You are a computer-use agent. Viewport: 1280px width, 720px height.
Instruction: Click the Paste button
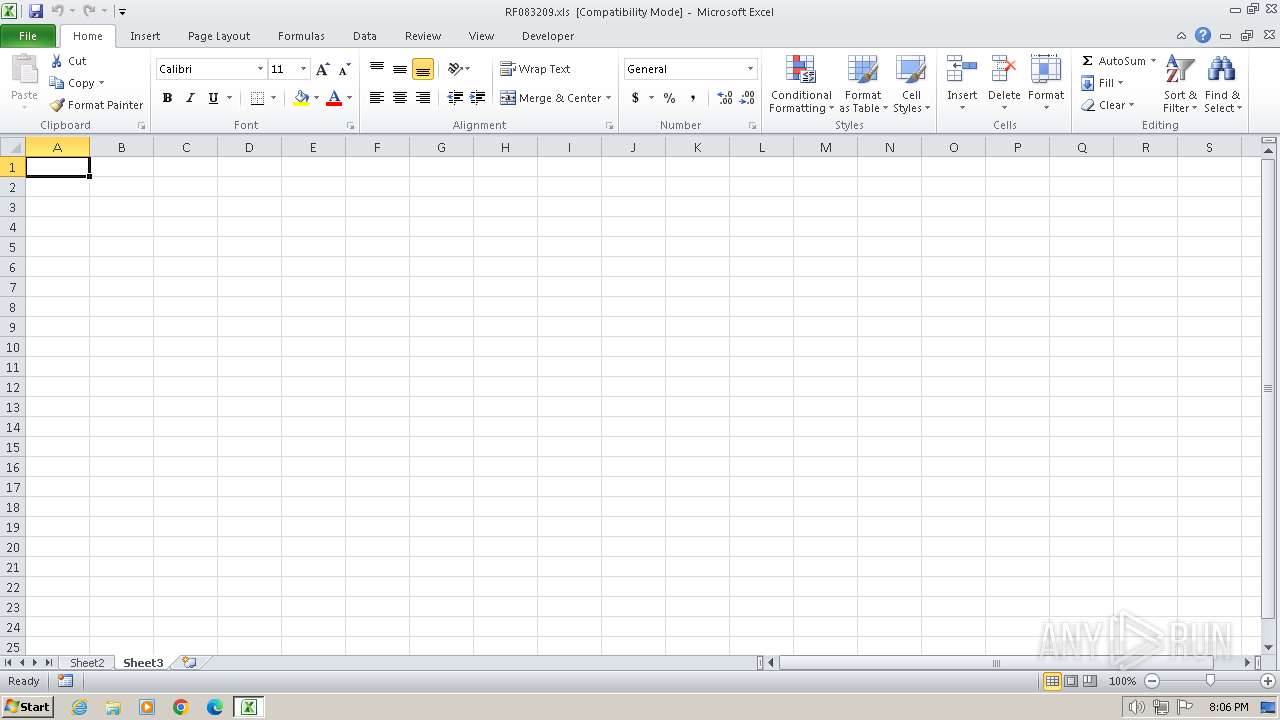click(24, 81)
